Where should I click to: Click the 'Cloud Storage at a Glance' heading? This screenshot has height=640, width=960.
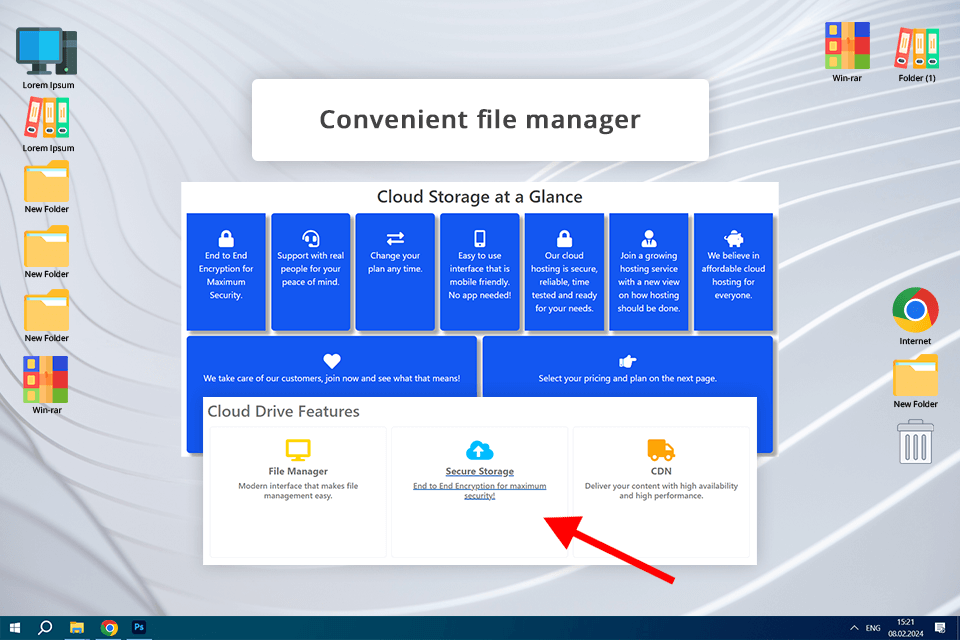[479, 197]
